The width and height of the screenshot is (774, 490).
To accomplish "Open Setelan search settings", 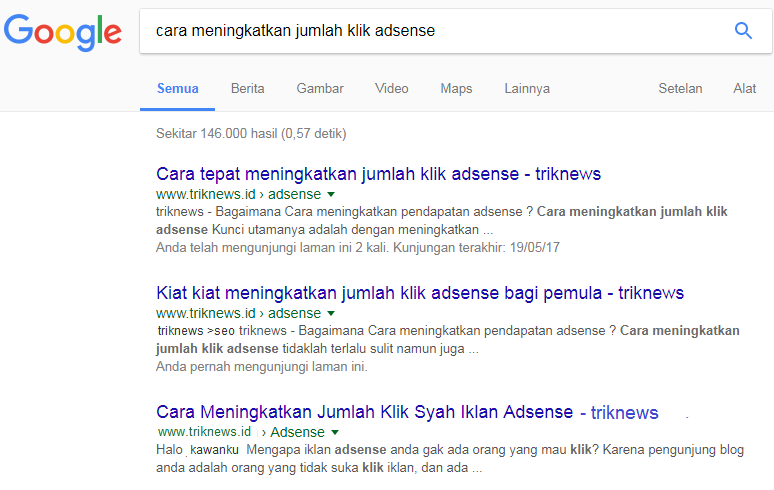I will point(680,89).
